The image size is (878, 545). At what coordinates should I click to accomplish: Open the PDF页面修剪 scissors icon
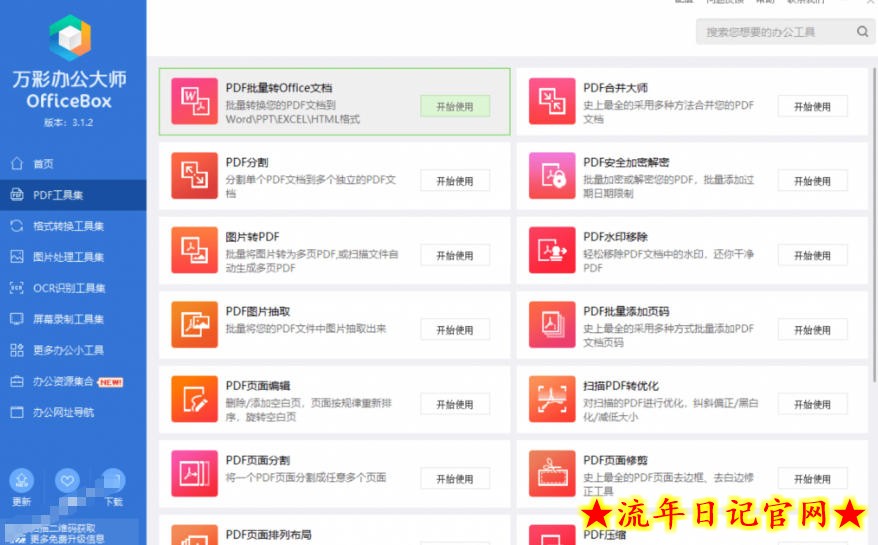552,473
